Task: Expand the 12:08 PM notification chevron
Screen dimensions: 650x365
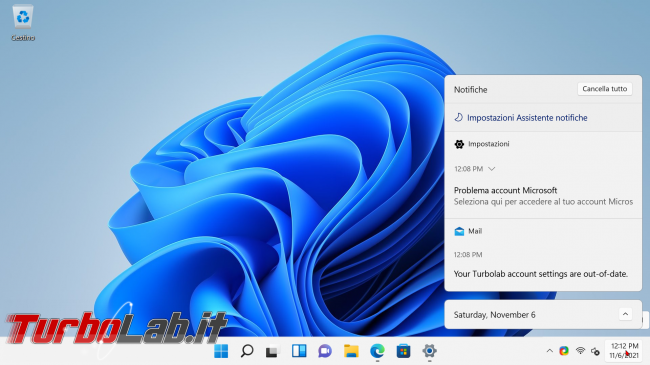Action: [x=492, y=169]
